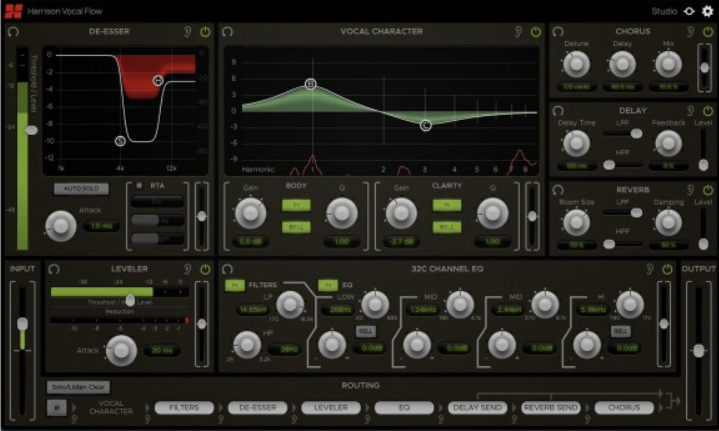Click the preset target icon beside Studio
Image resolution: width=719 pixels, height=431 pixels.
coord(689,11)
